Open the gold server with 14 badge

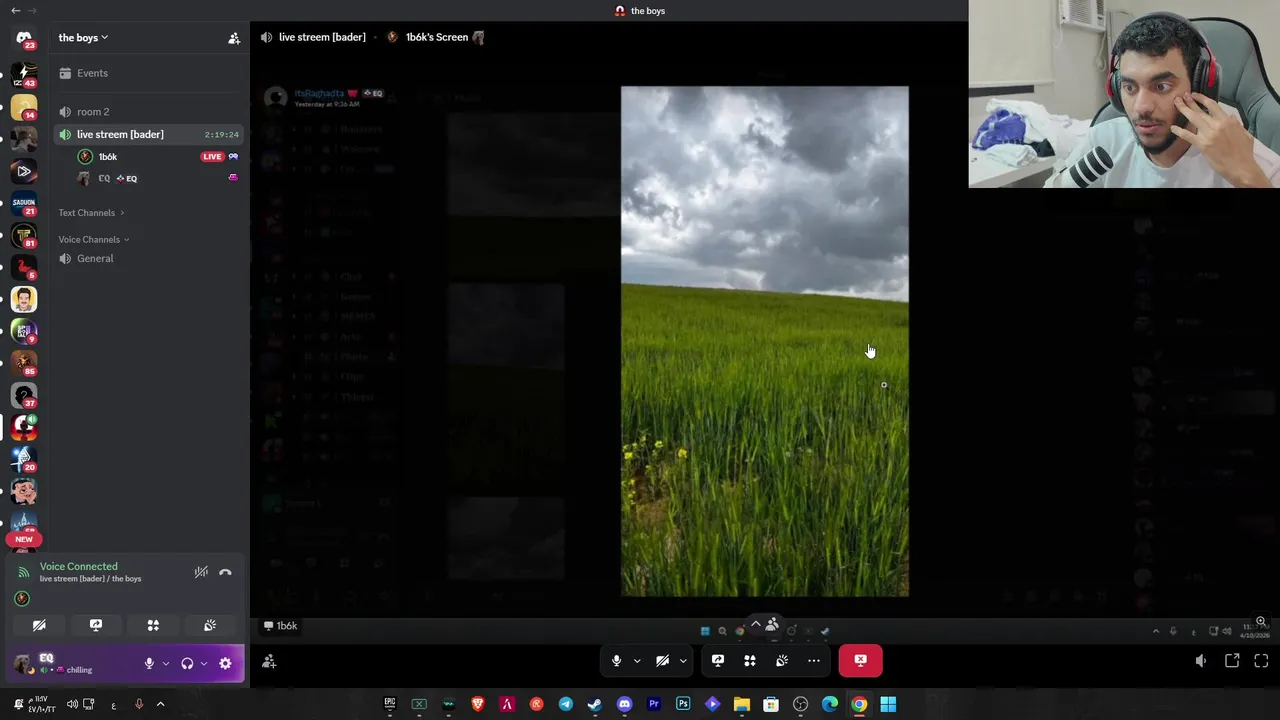(x=24, y=106)
